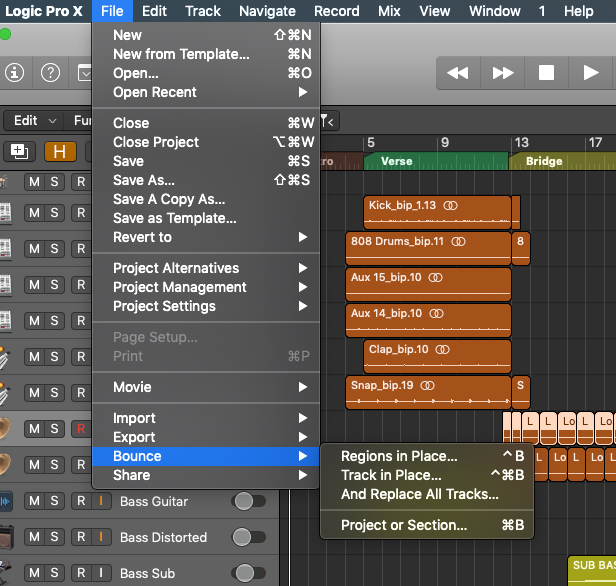The image size is (616, 586).
Task: Click the Fast Forward transport button
Action: [x=502, y=73]
